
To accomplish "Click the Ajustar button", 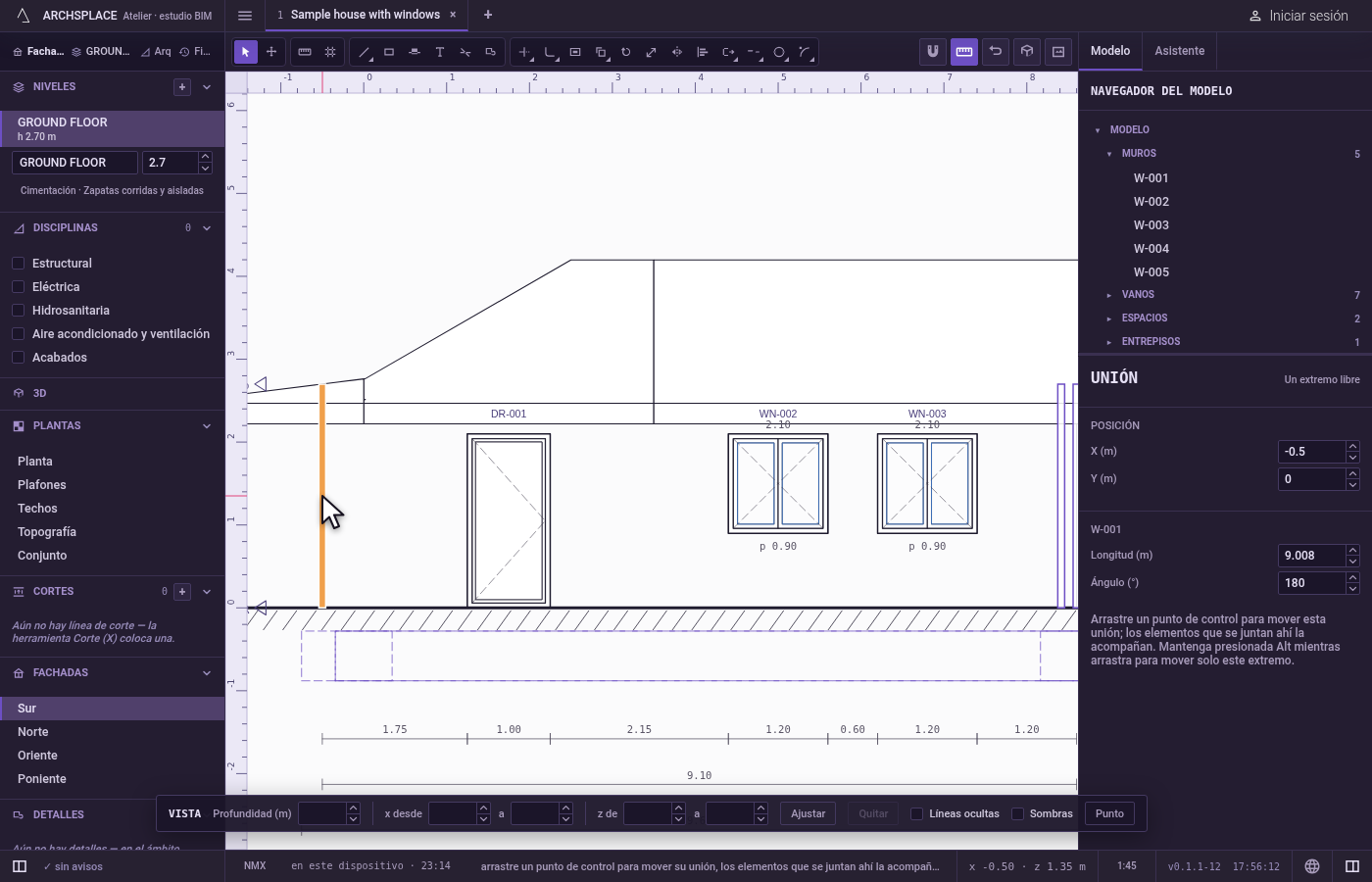I will 808,813.
